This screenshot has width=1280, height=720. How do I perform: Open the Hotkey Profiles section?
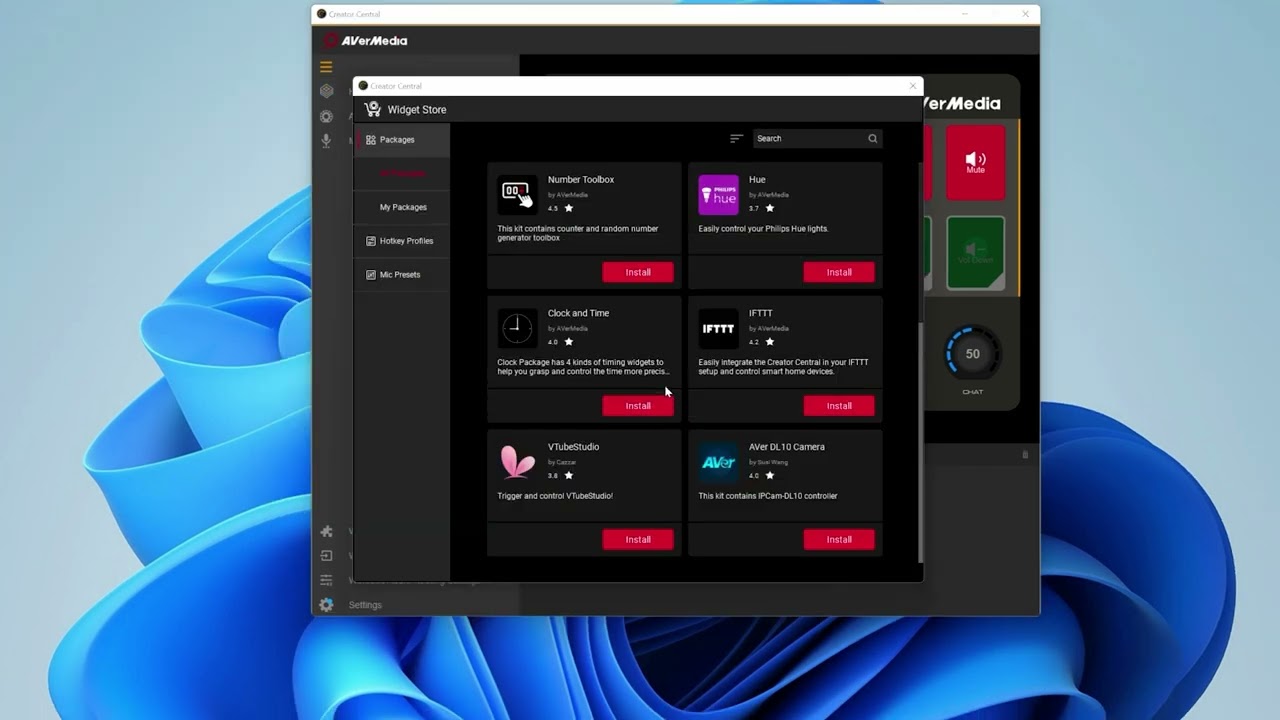pos(402,241)
